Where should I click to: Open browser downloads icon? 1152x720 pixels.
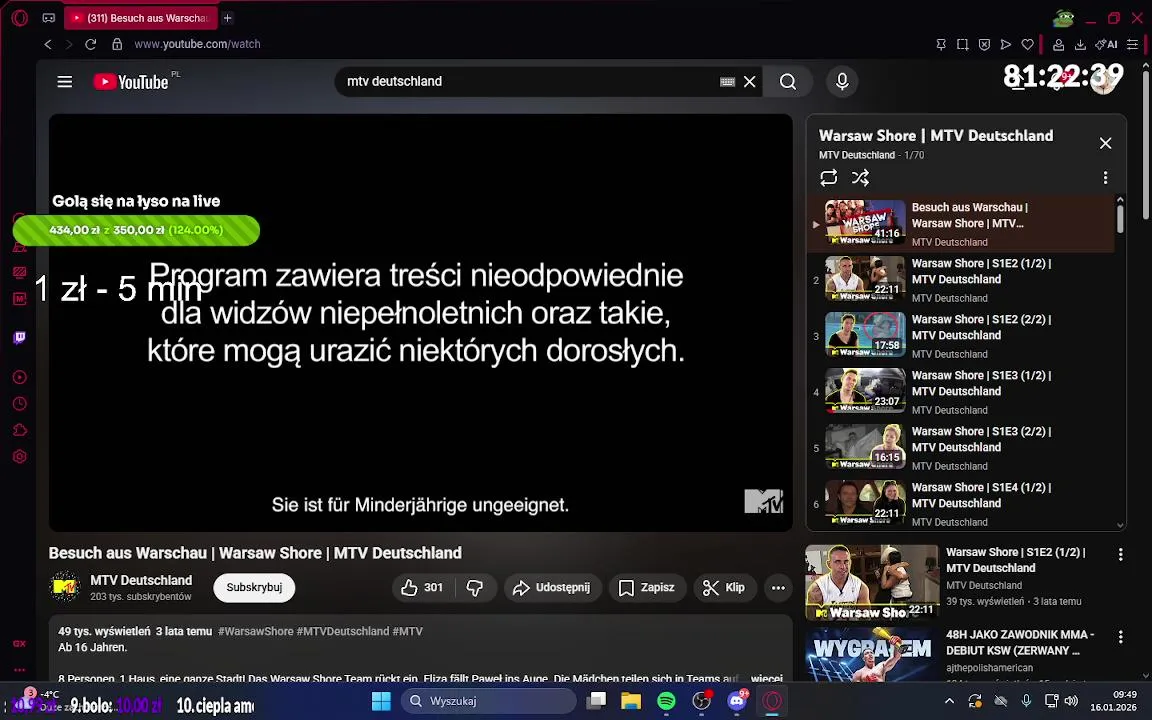tap(1080, 45)
